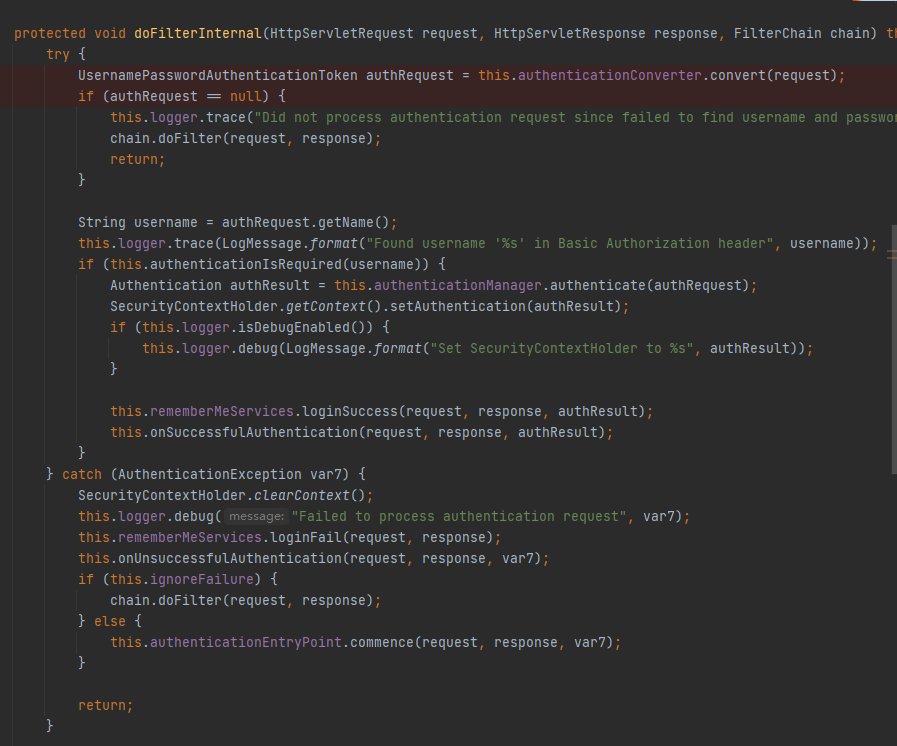
Task: Click the onSuccessfulAuthentication method call
Action: 254,432
